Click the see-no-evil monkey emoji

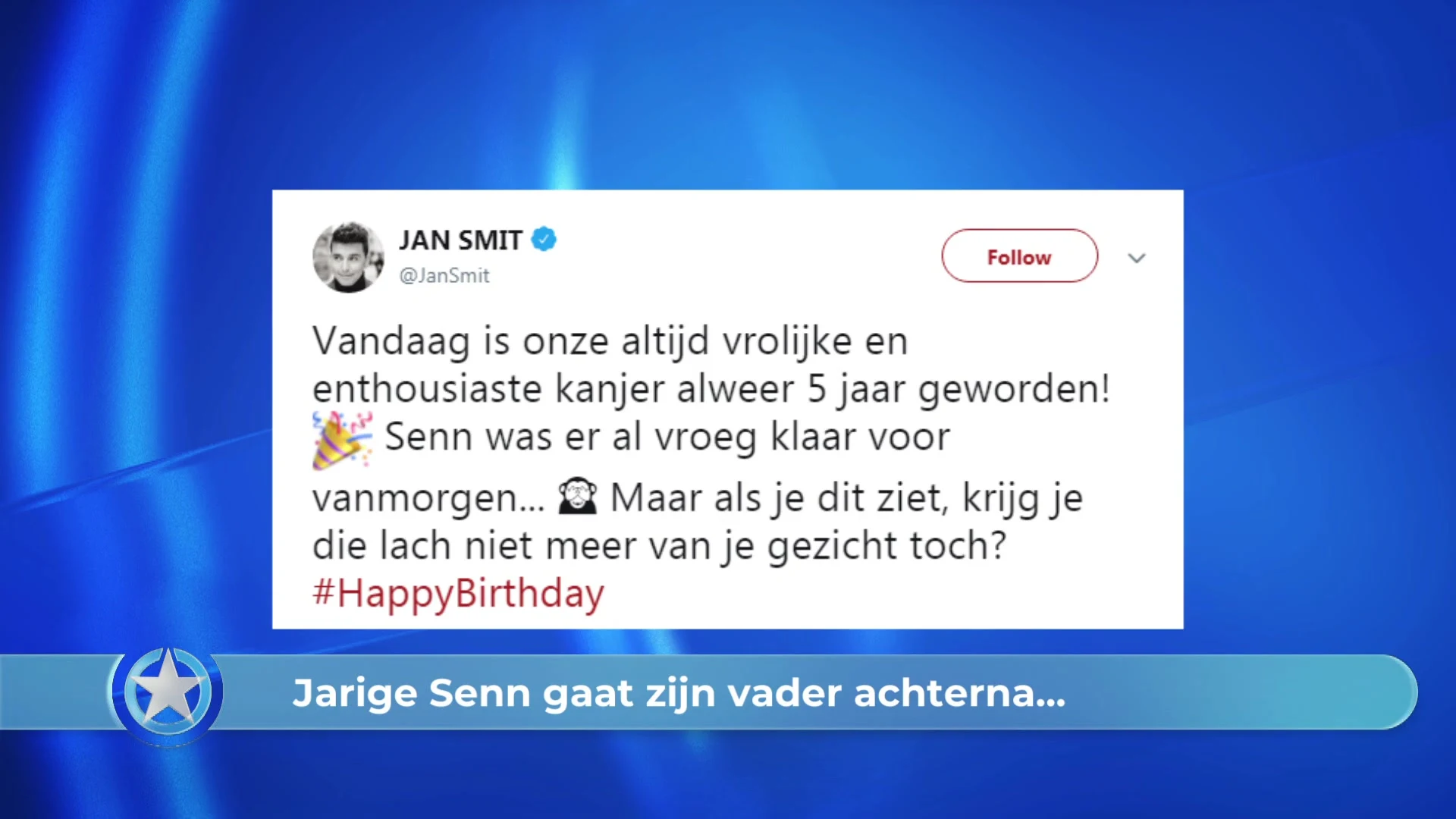click(578, 497)
